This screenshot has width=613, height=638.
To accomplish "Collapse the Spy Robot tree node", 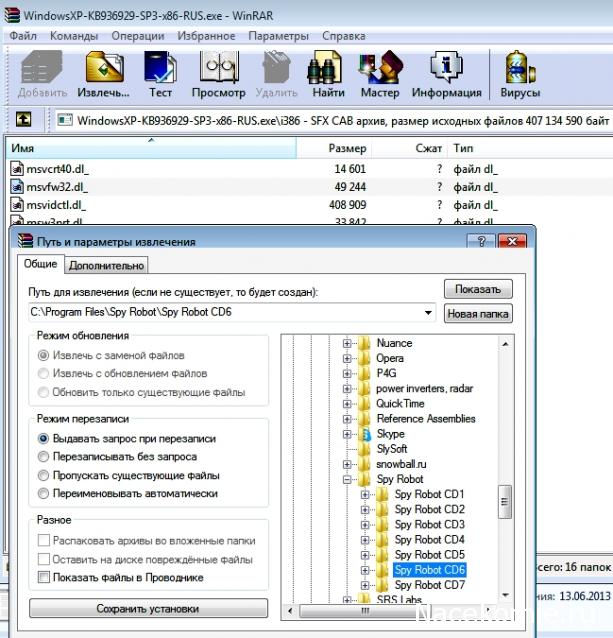I will coord(347,479).
